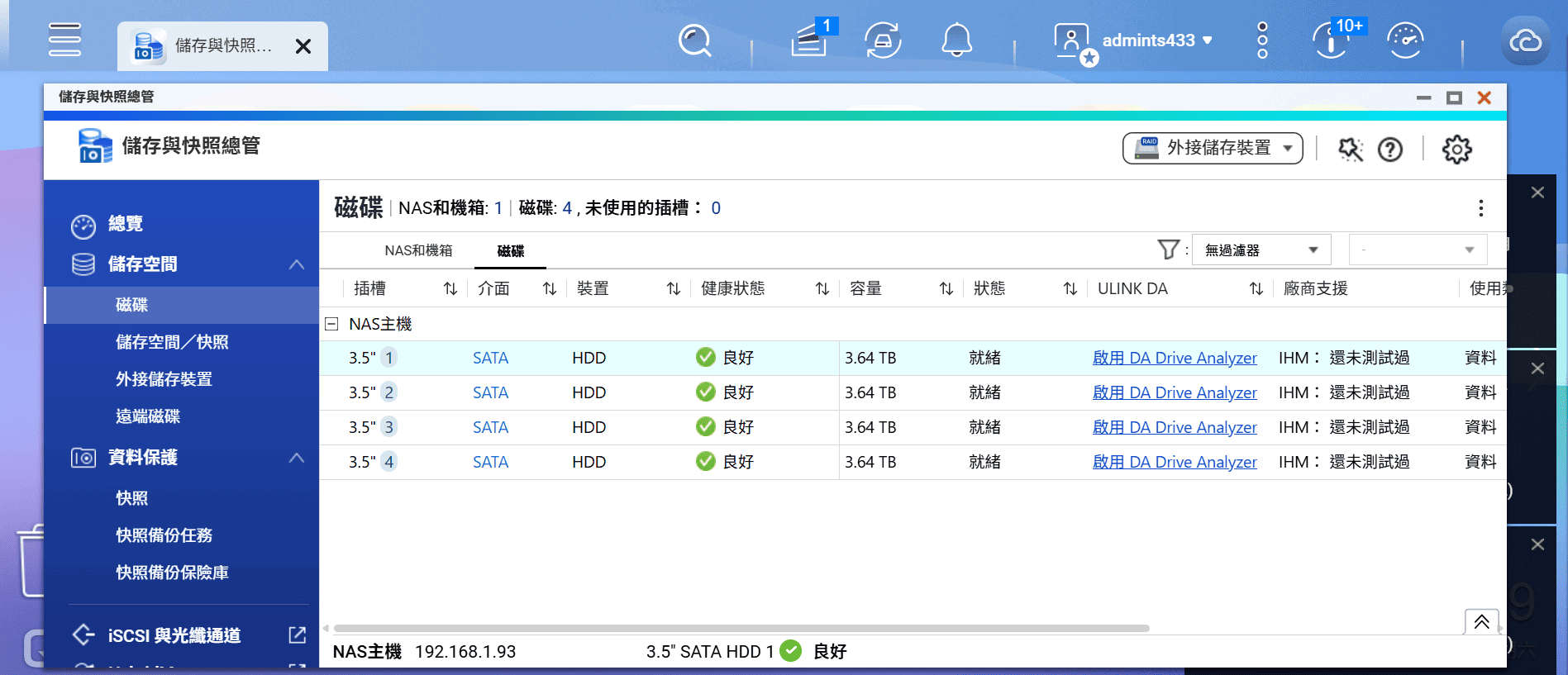Collapse the 儲存空間 sidebar section

pos(296,264)
